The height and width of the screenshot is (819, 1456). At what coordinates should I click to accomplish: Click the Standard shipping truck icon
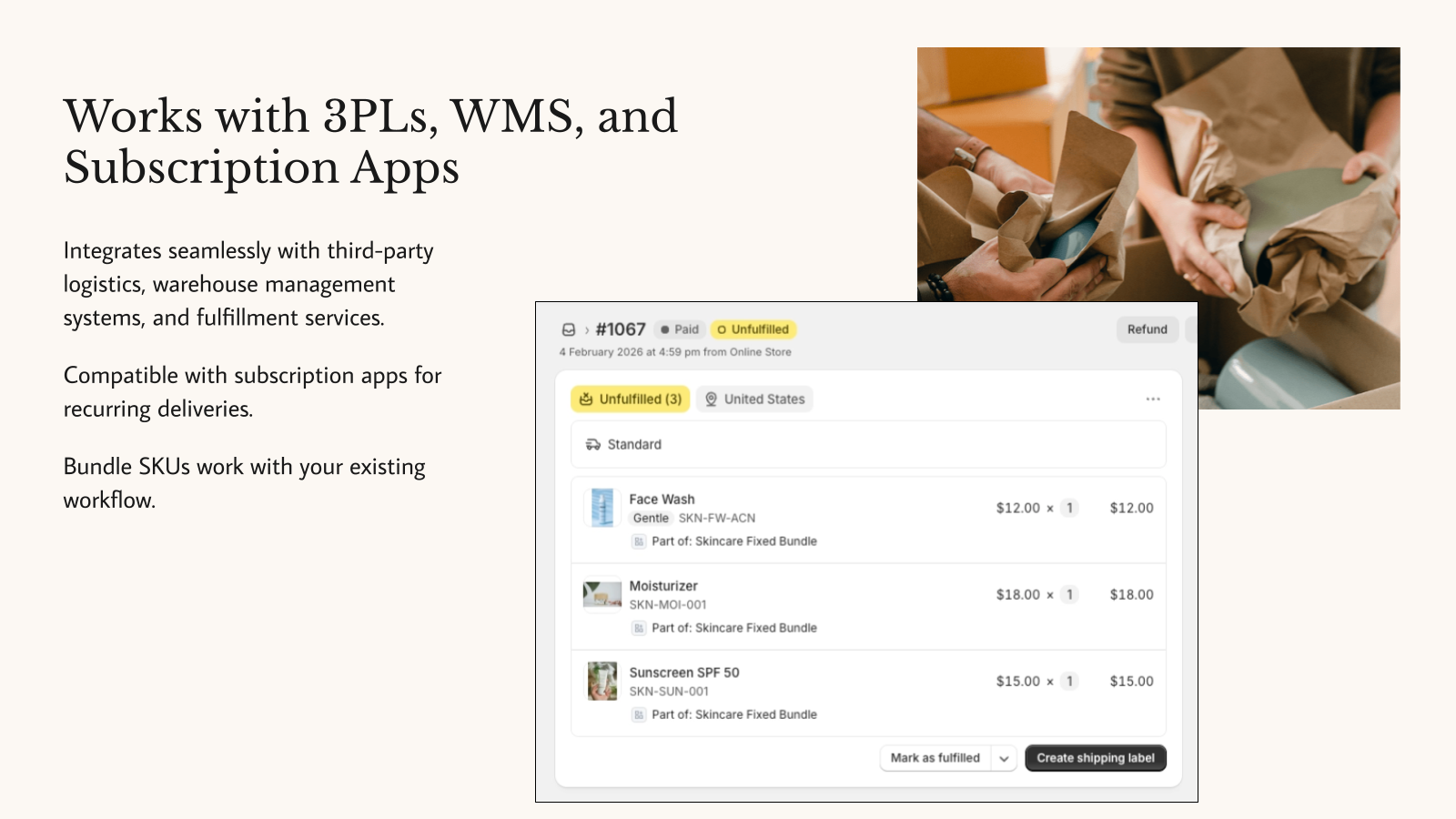coord(593,444)
